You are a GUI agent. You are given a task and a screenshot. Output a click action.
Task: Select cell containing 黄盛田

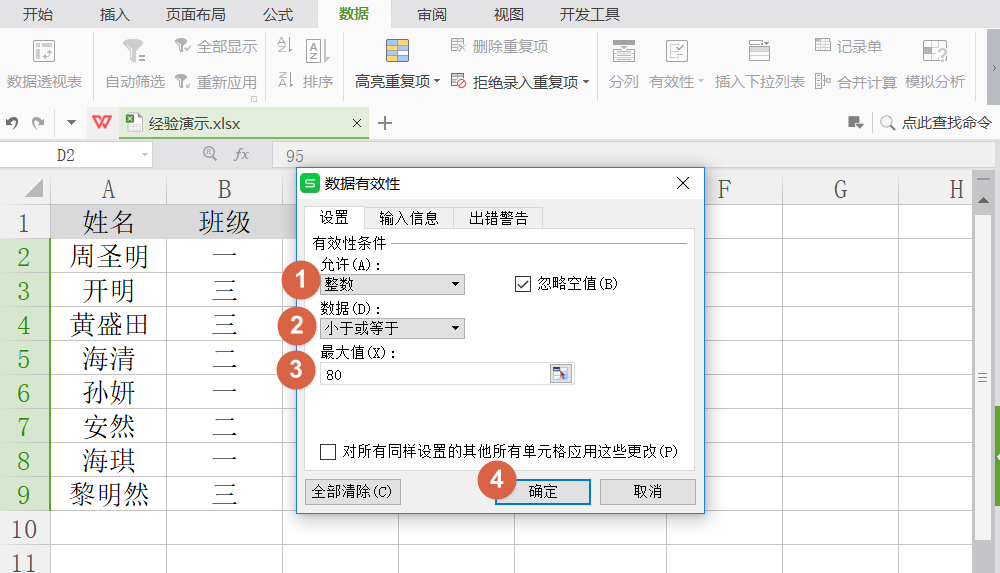pyautogui.click(x=108, y=324)
